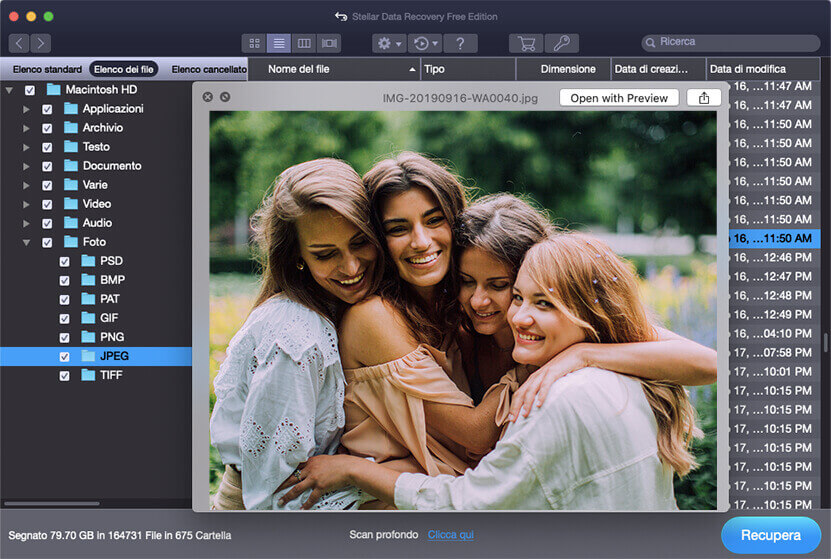
Task: Click the sidebar horizontal scrollbar
Action: click(52, 503)
